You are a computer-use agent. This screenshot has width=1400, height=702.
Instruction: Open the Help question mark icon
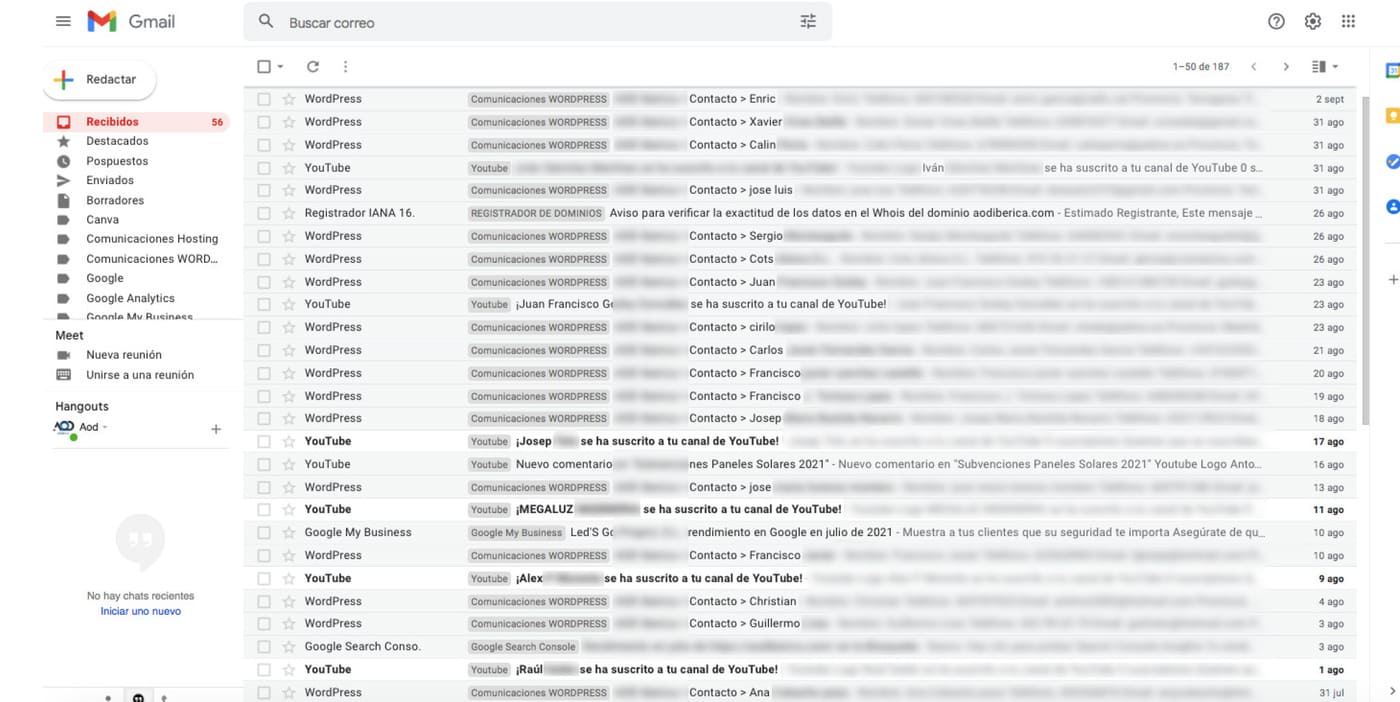[1276, 22]
